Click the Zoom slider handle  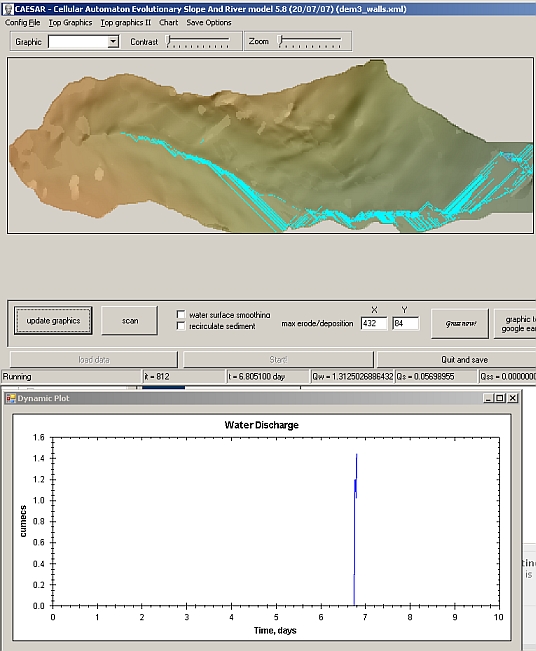coord(281,41)
